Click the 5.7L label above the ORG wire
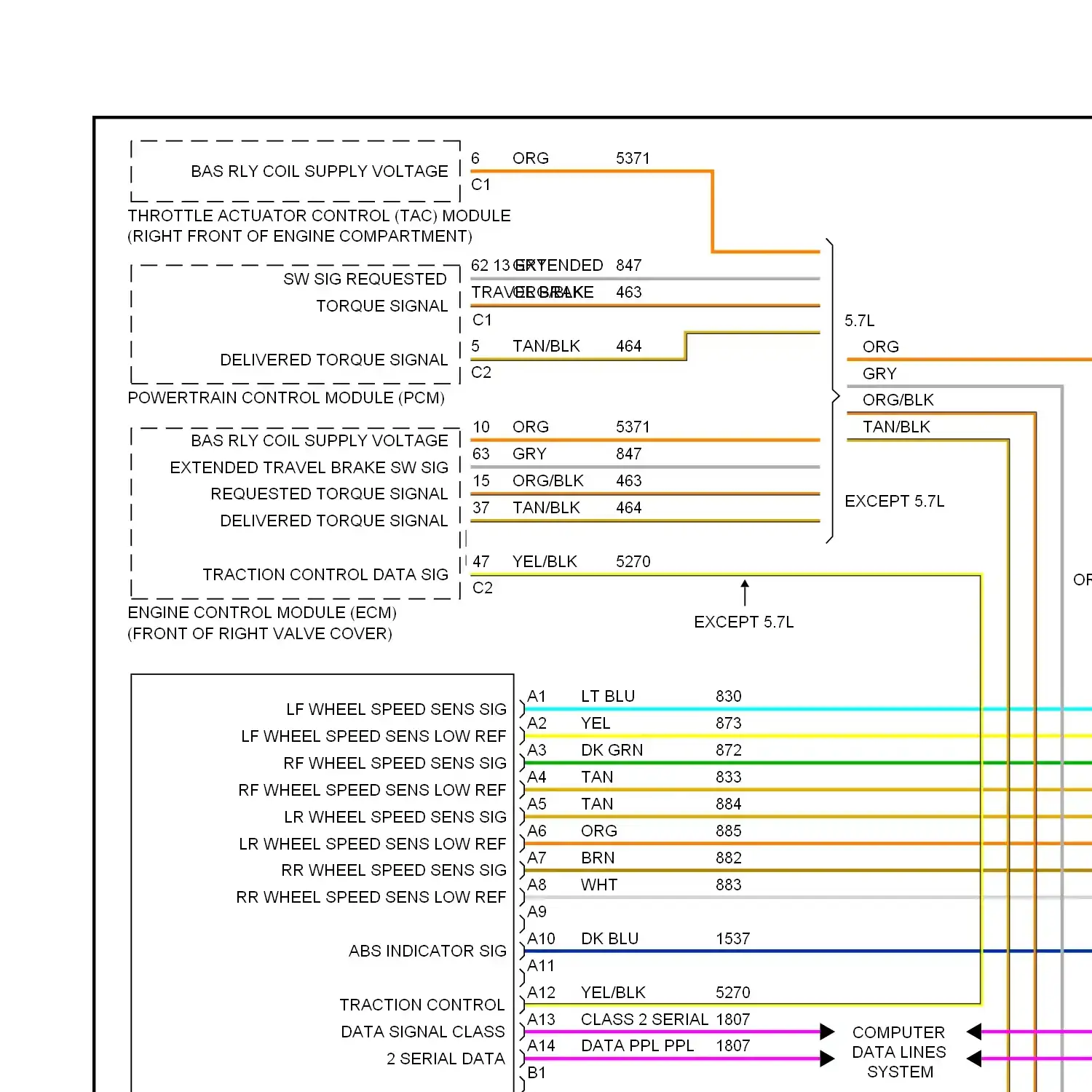 (860, 320)
